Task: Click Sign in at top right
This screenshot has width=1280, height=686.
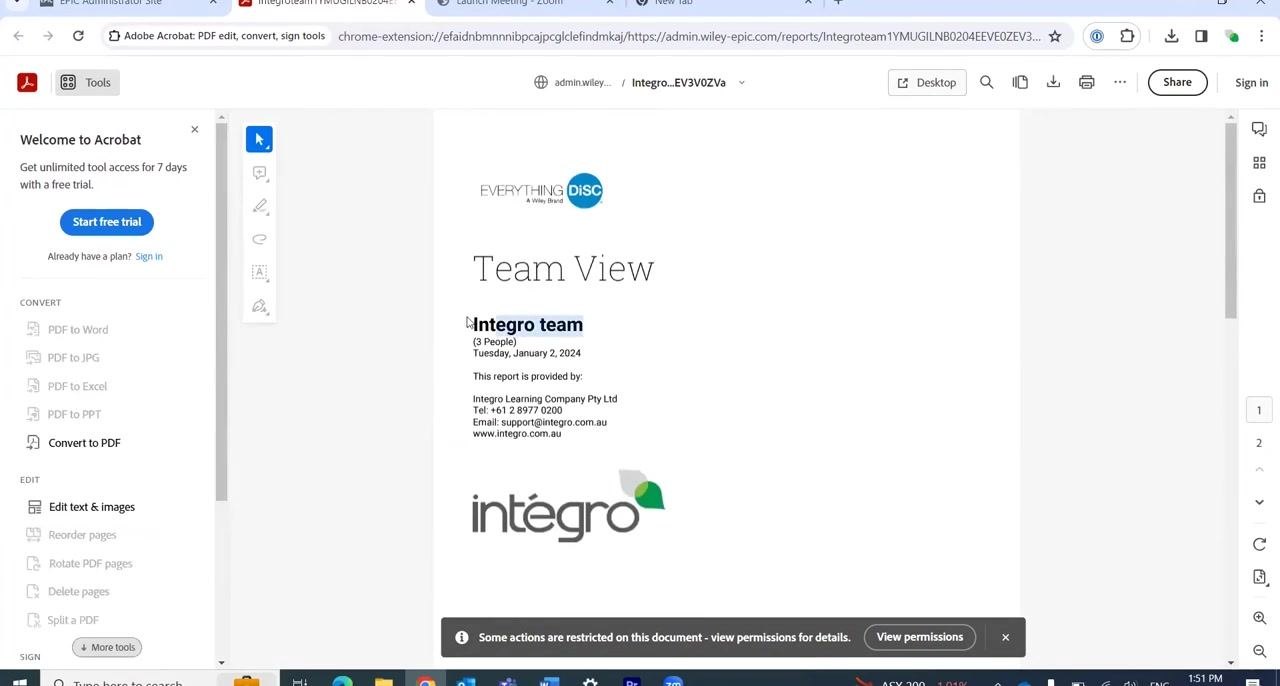Action: point(1251,83)
